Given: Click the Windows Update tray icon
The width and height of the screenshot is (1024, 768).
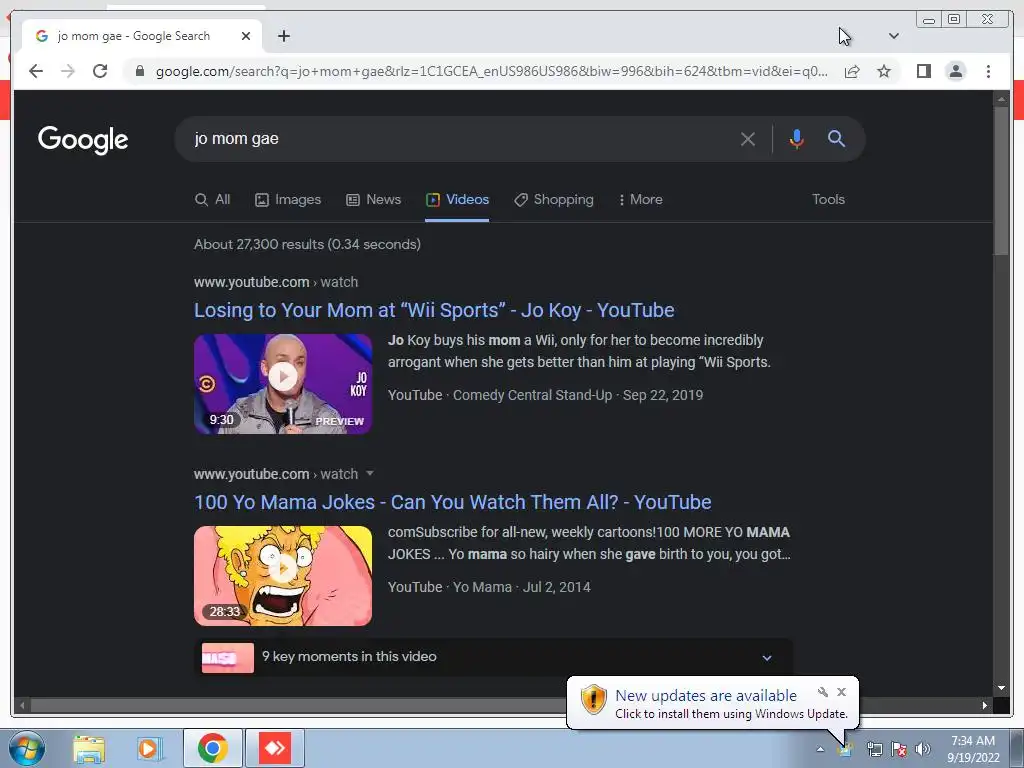Looking at the screenshot, I should 845,749.
